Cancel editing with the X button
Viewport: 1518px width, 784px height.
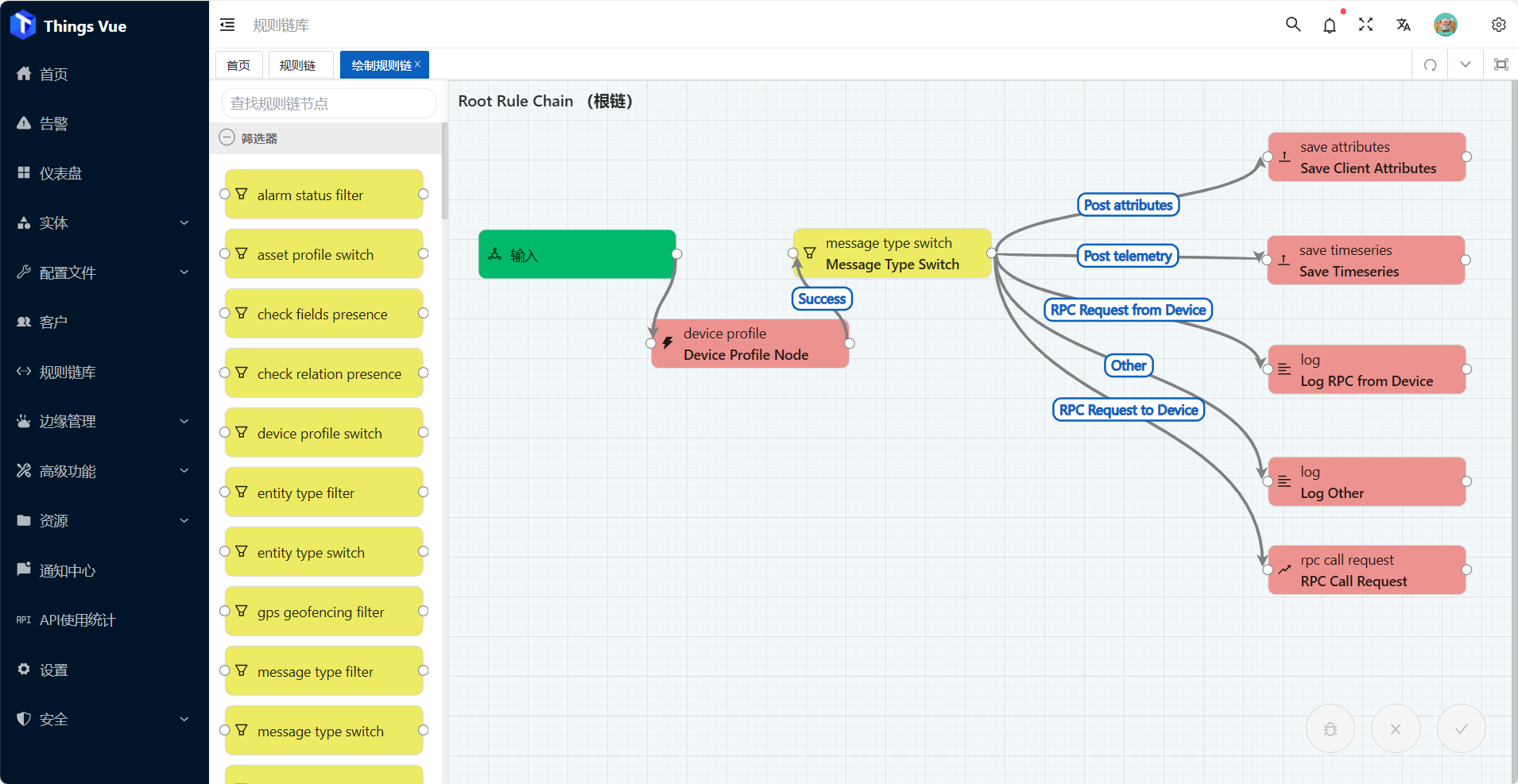[1395, 728]
